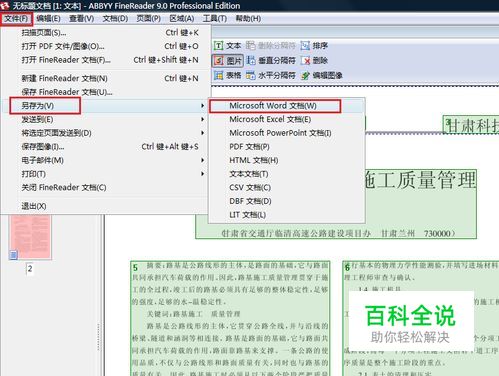Save as 文本文档(T)
Screen dimensions: 499x376
point(287,174)
